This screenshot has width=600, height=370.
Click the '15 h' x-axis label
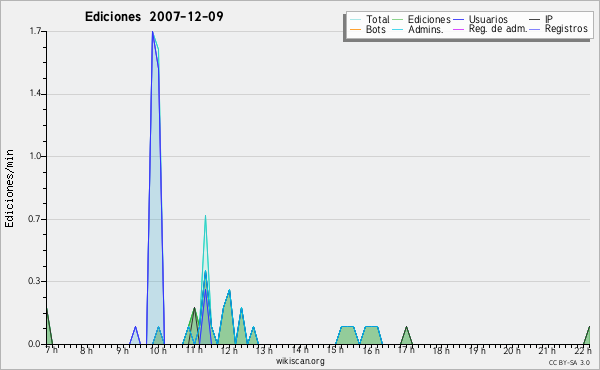click(x=335, y=350)
